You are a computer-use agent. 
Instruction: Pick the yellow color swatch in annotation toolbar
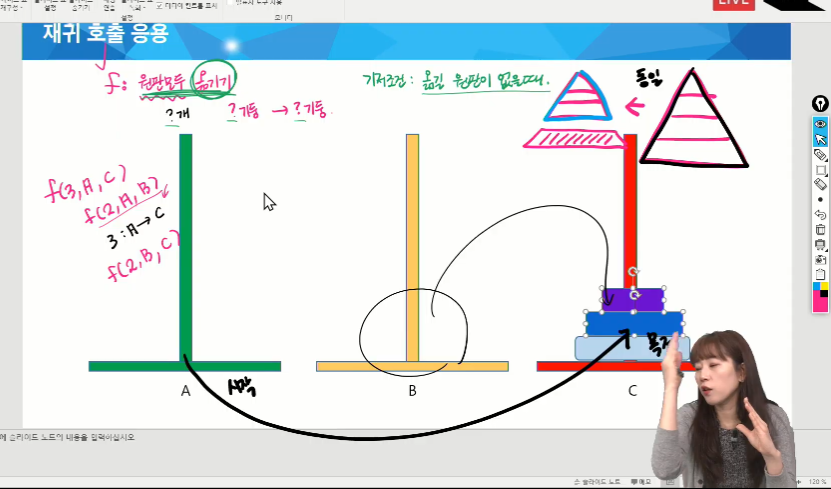click(x=824, y=286)
